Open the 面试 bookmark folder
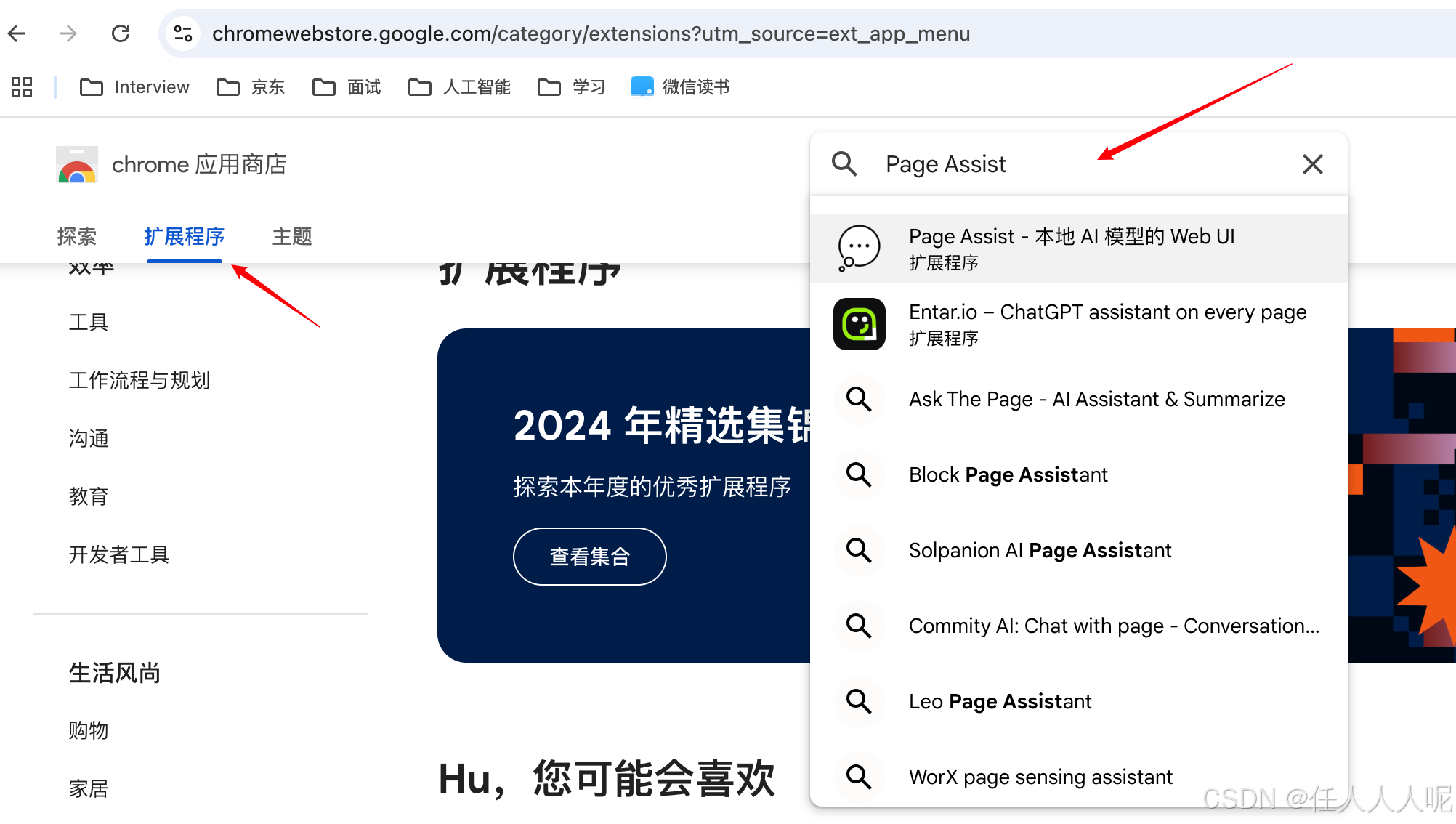This screenshot has height=824, width=1456. (347, 87)
